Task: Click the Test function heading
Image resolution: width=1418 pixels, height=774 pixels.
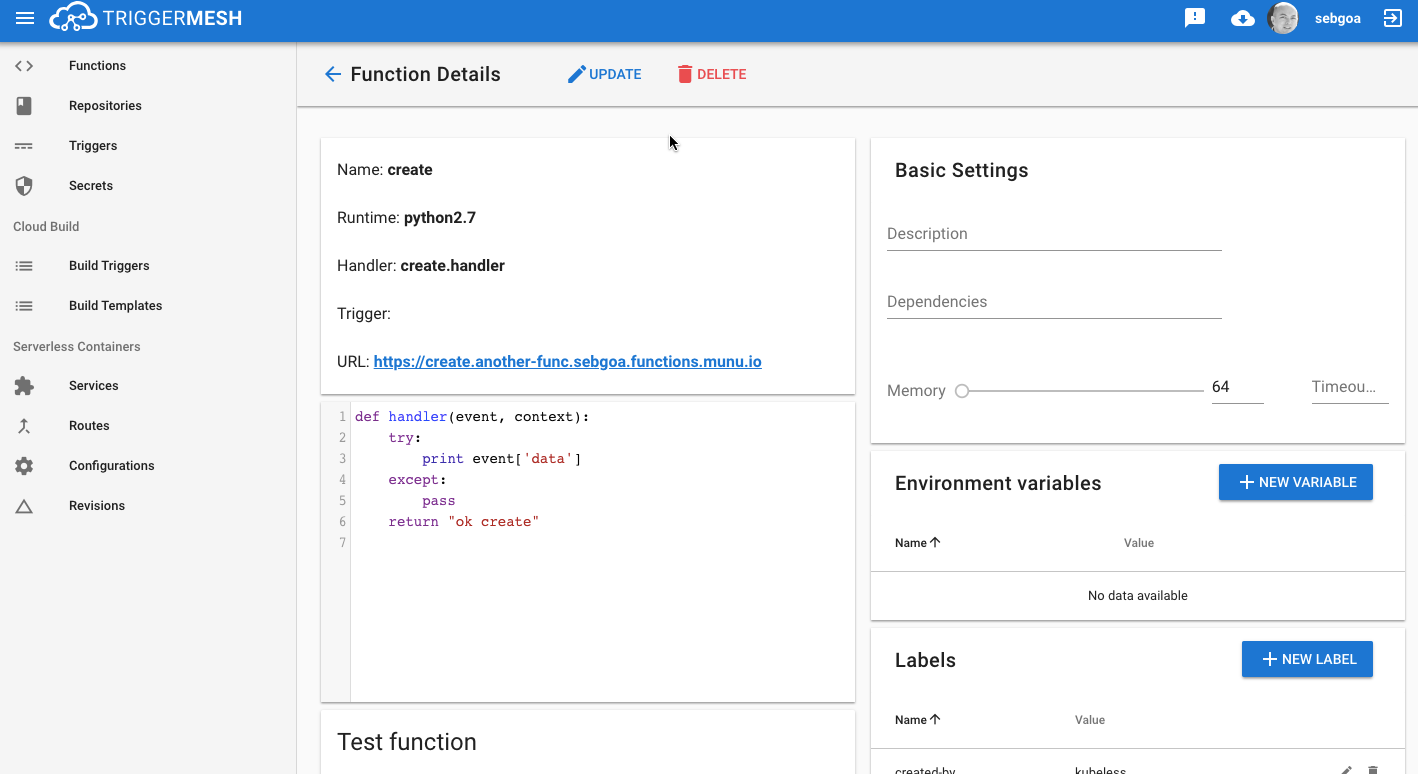Action: pos(407,742)
